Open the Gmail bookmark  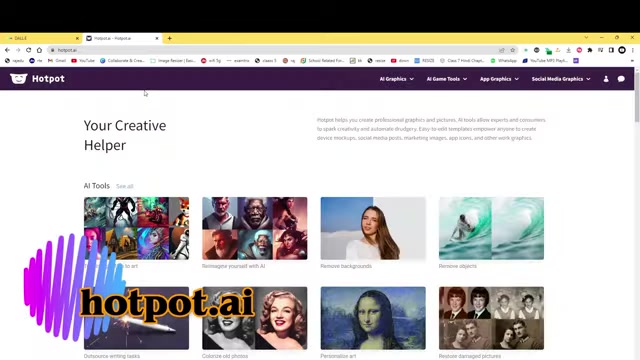(x=57, y=60)
